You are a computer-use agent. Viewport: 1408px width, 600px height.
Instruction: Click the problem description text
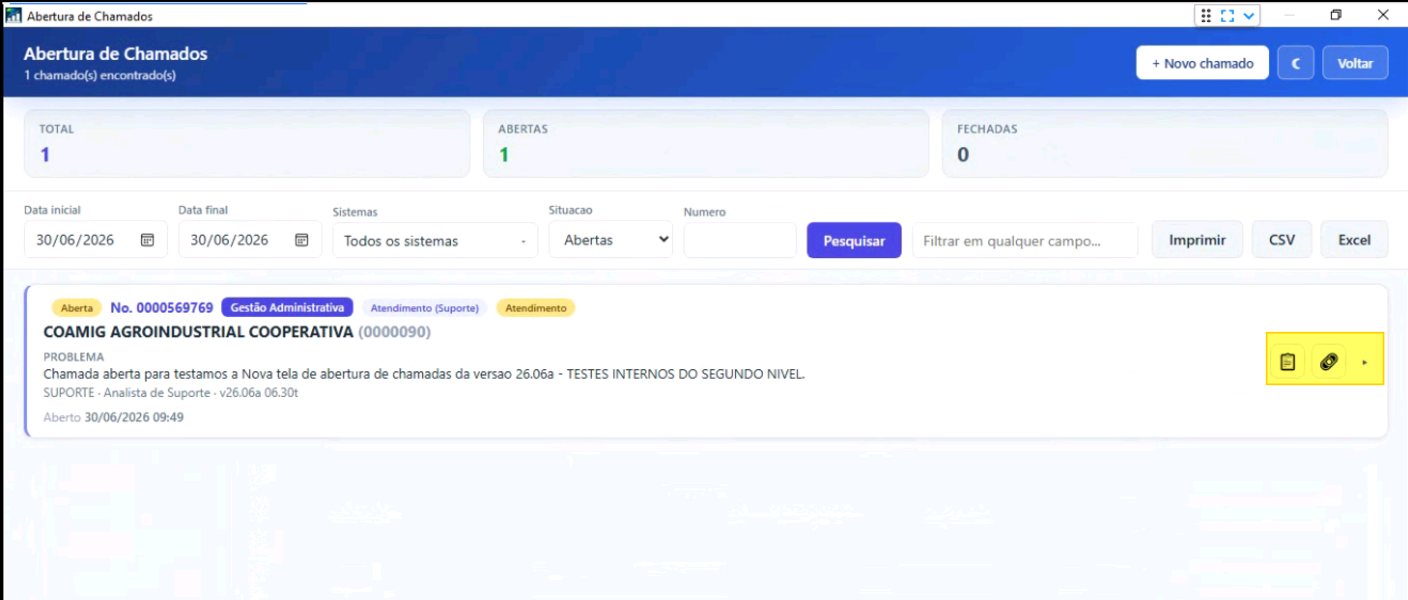click(x=424, y=374)
